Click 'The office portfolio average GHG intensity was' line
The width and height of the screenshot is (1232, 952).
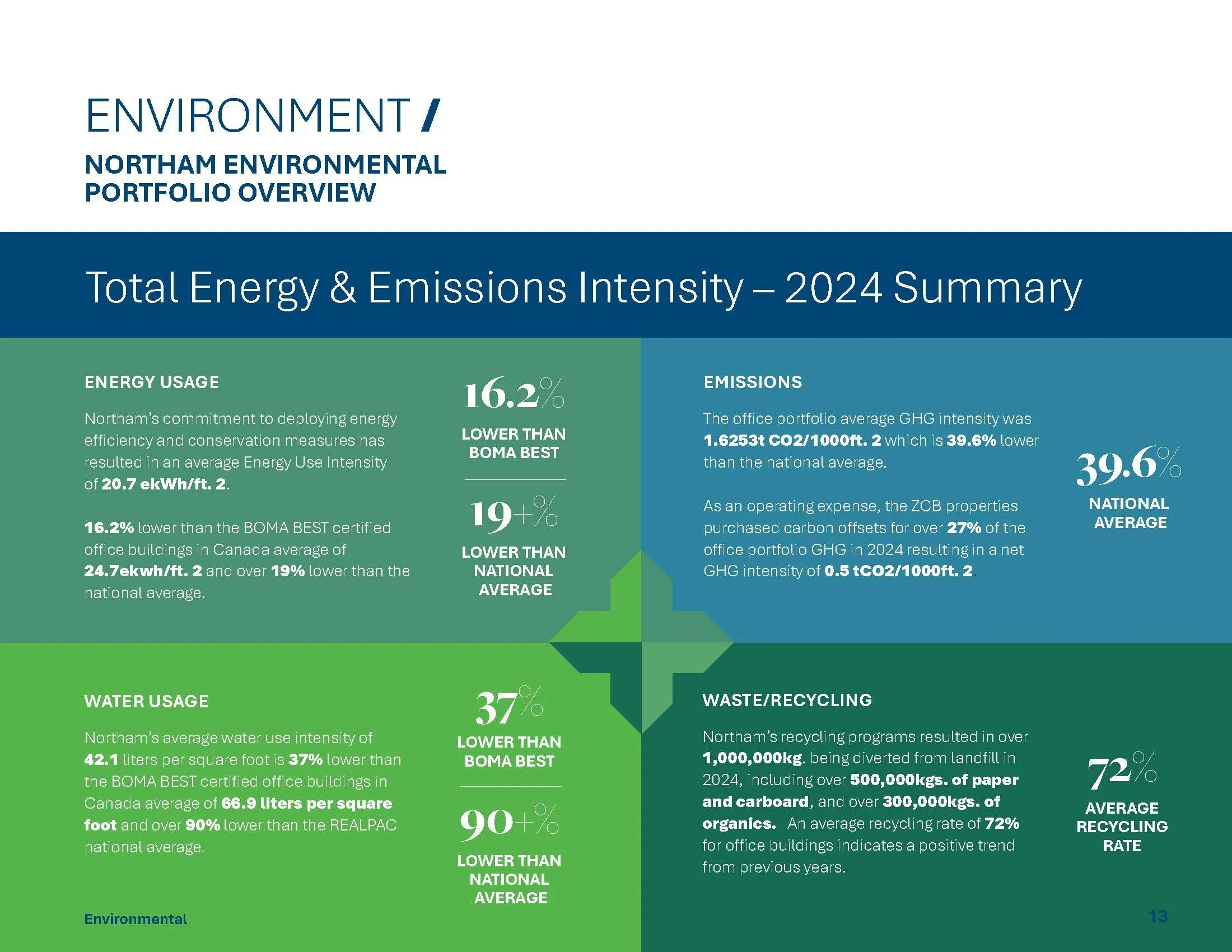[867, 418]
